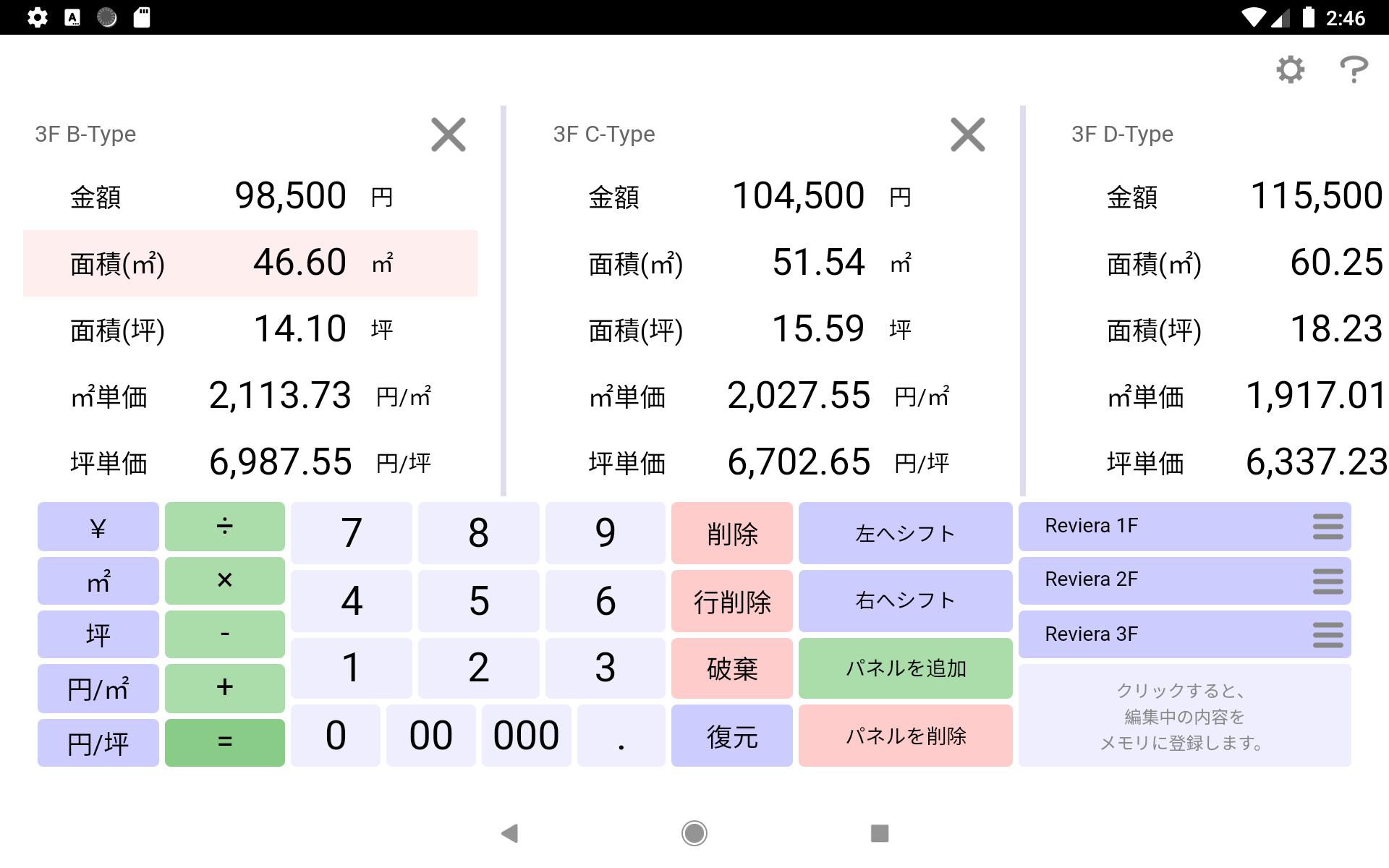
Task: Tap 右へシフト shift right button
Action: click(906, 601)
